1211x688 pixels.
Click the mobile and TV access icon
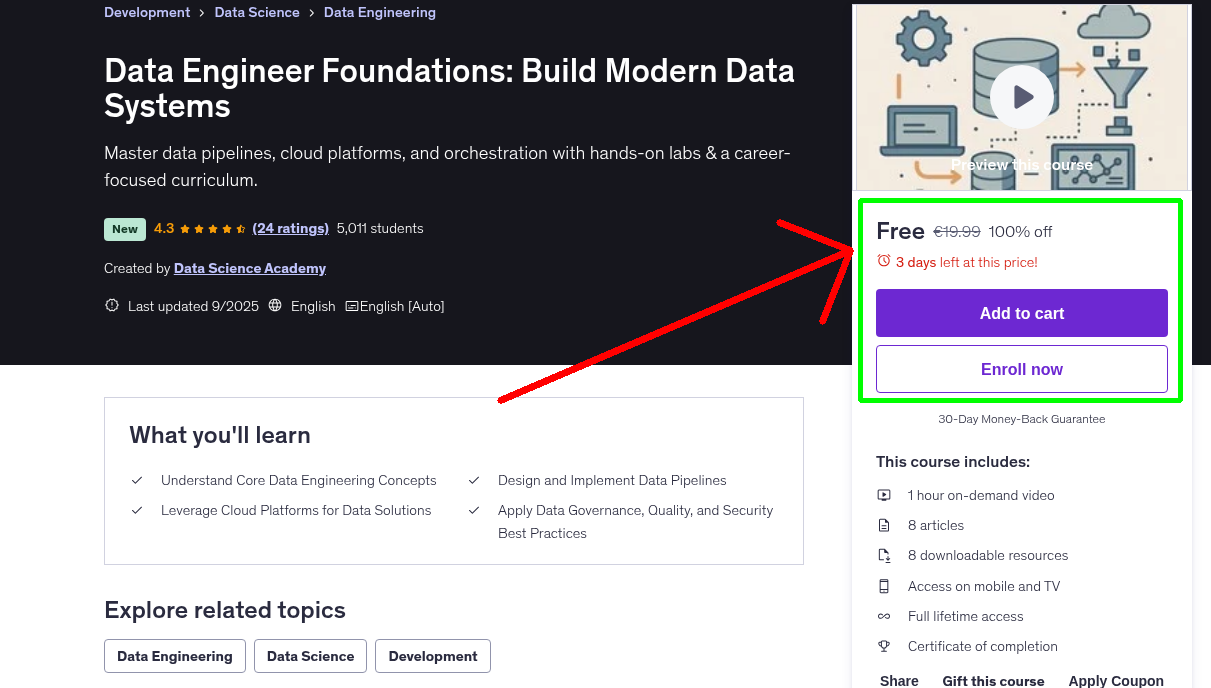point(884,586)
